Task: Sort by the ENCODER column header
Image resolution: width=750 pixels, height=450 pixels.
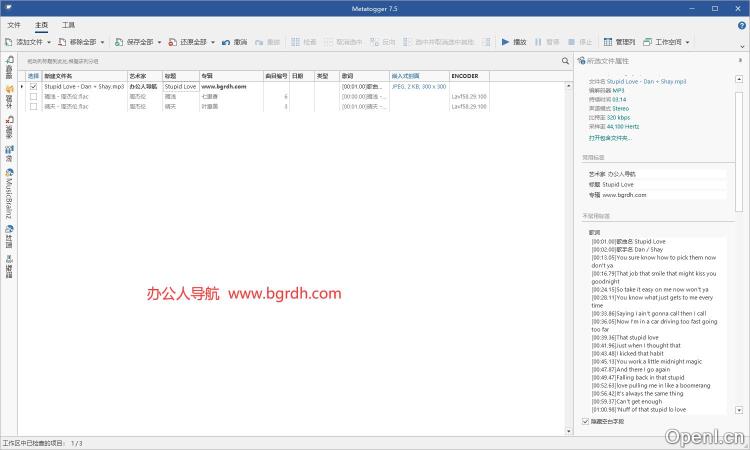Action: [x=465, y=76]
